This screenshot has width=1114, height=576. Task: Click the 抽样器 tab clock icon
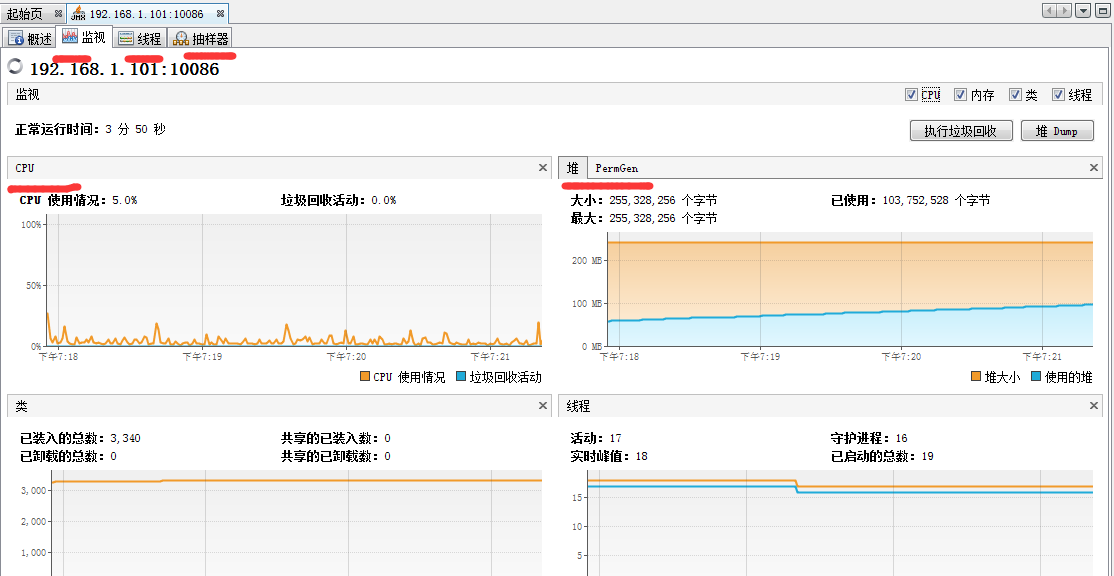tap(181, 38)
